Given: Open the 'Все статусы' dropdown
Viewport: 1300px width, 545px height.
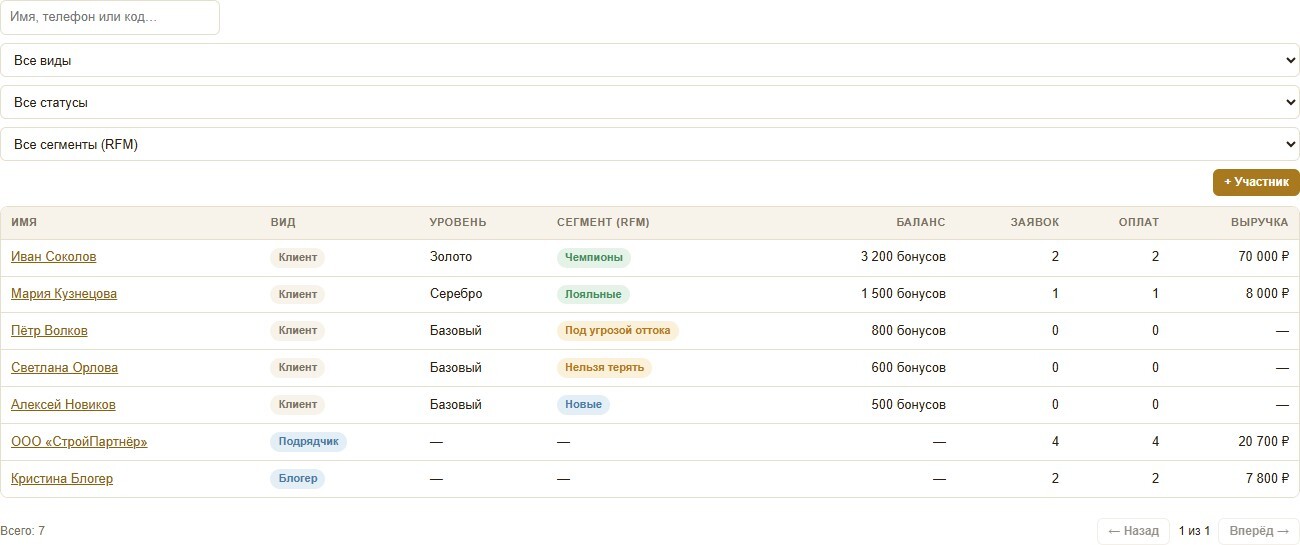Looking at the screenshot, I should [x=650, y=102].
